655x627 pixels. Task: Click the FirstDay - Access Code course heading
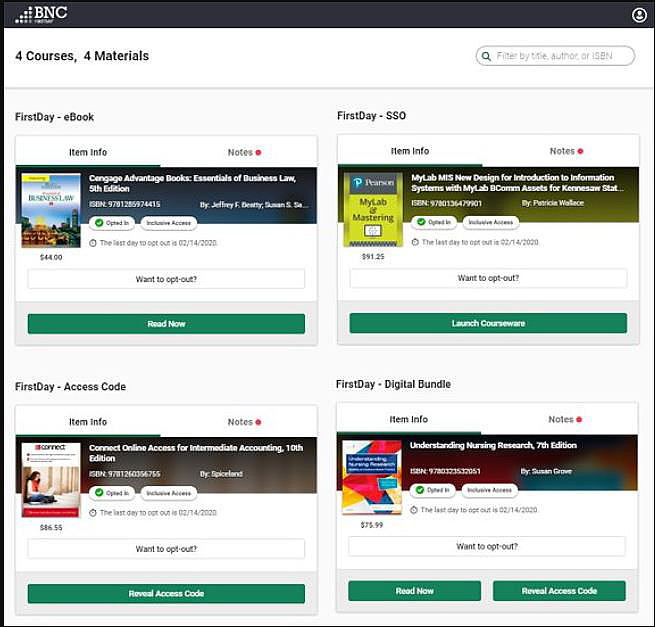pos(70,387)
